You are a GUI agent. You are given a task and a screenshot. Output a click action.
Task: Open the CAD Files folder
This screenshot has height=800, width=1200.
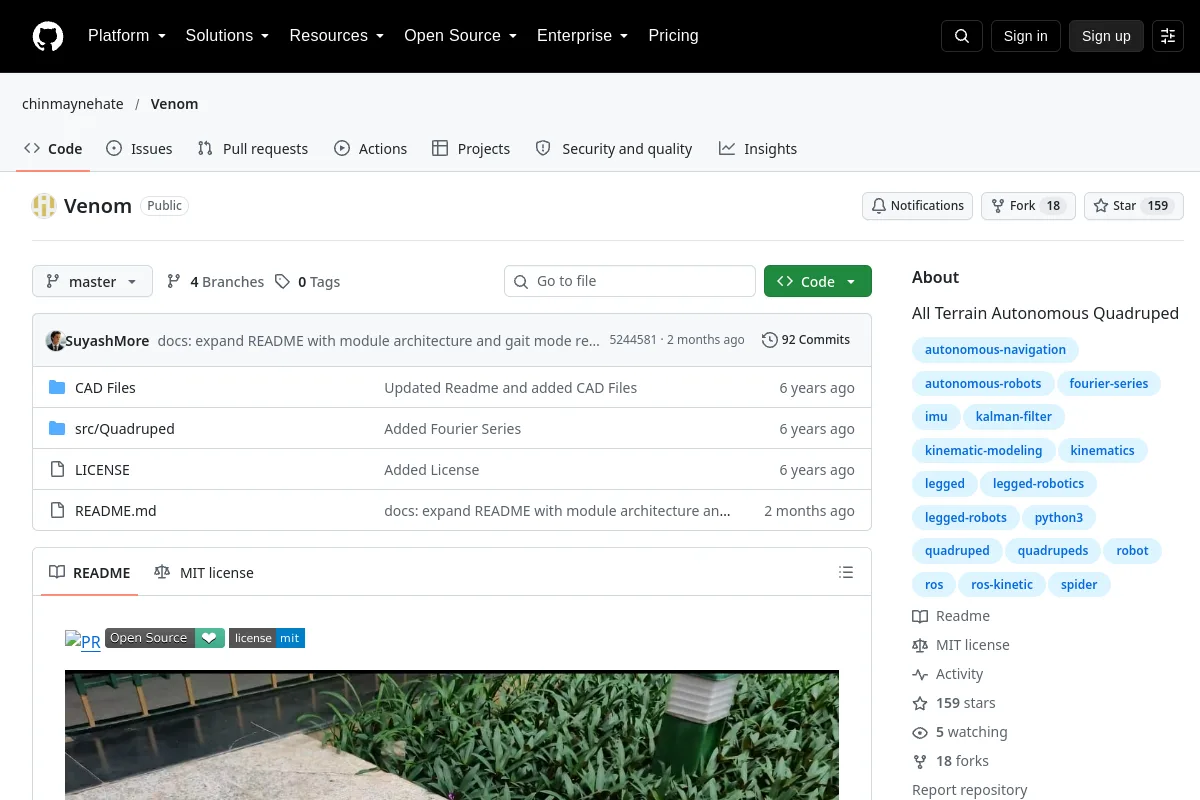[x=105, y=388]
